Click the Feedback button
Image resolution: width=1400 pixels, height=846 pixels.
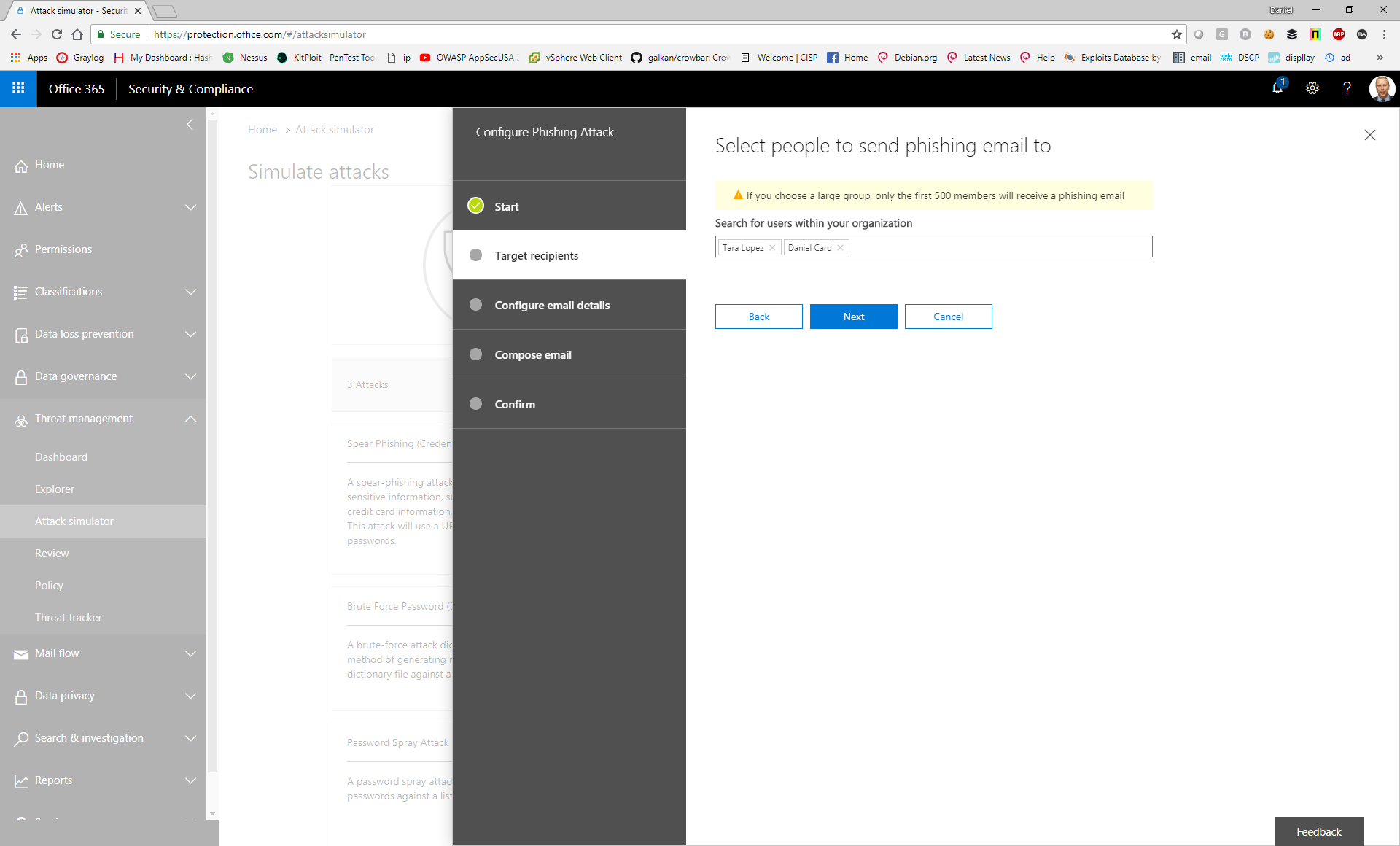1318,831
